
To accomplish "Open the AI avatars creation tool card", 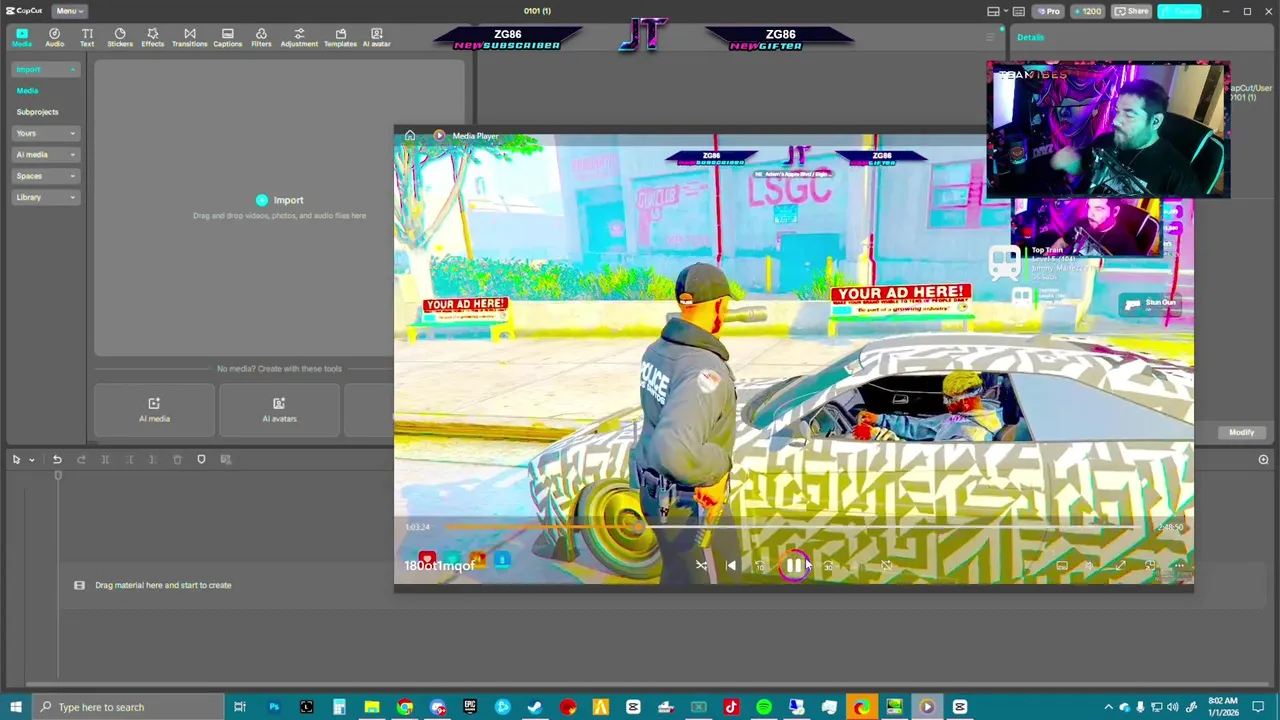I will (x=279, y=409).
